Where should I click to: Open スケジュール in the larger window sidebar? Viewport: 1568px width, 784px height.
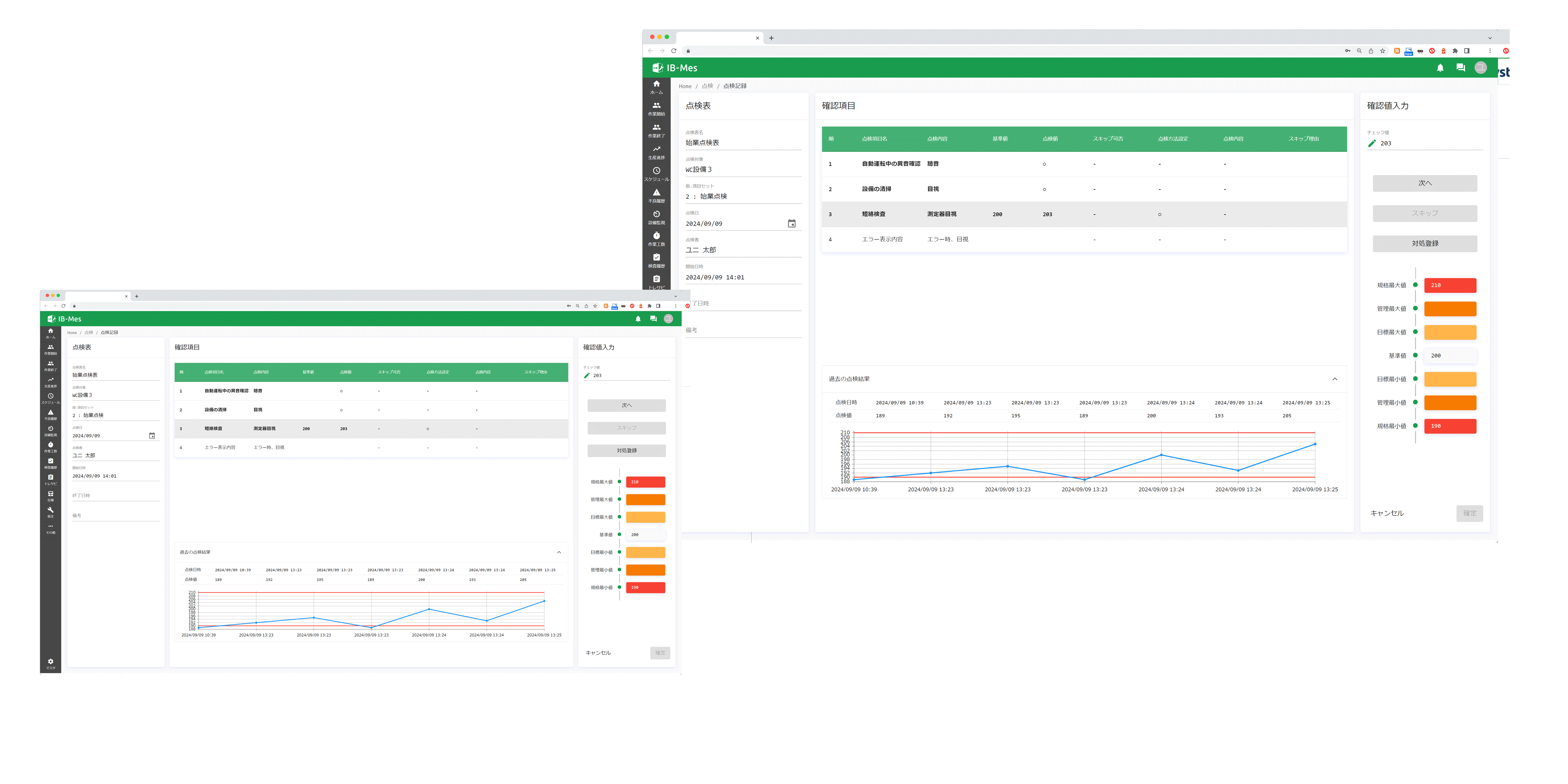656,174
